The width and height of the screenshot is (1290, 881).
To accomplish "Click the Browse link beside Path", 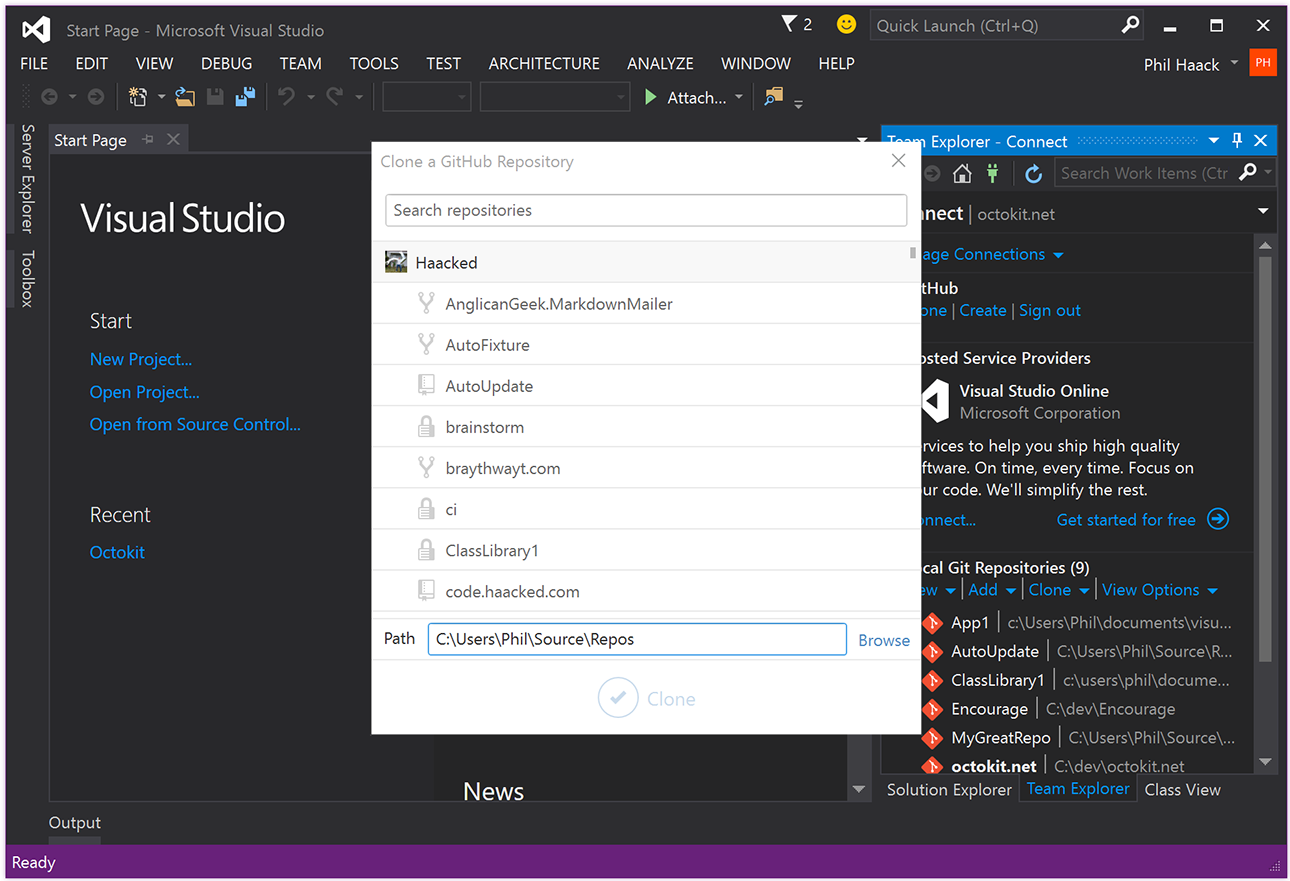I will pyautogui.click(x=884, y=640).
